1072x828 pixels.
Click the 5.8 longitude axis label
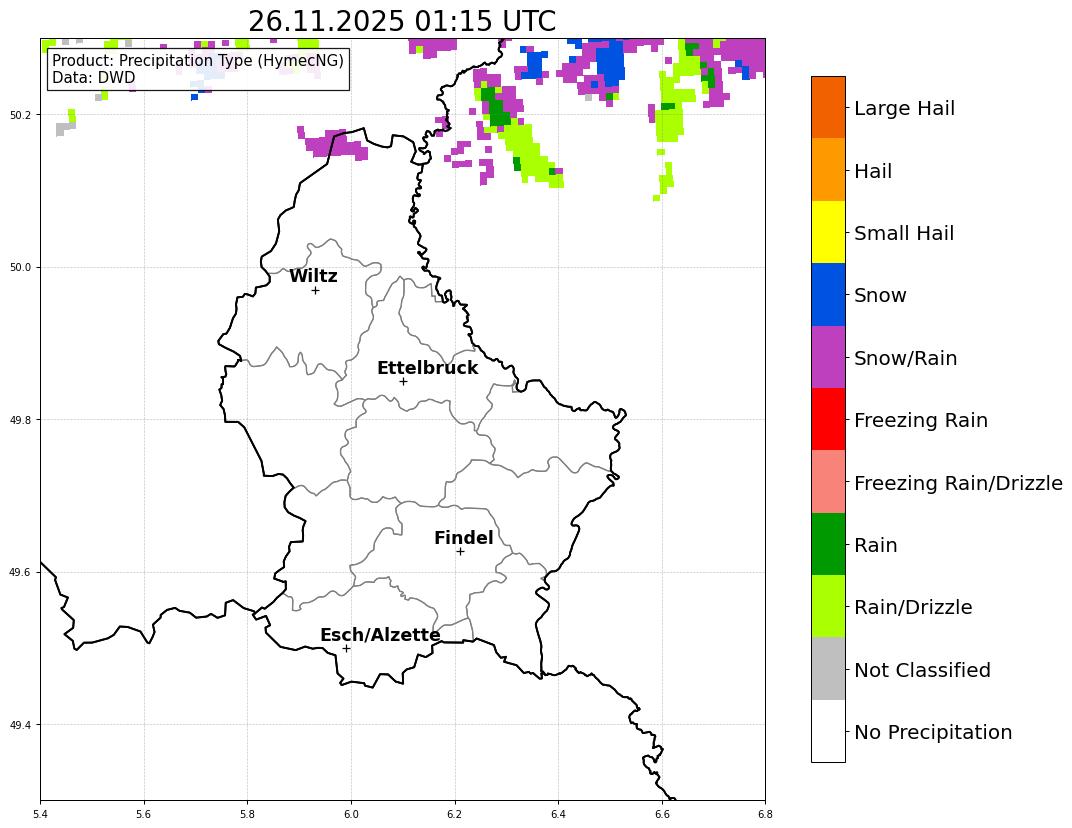click(247, 814)
